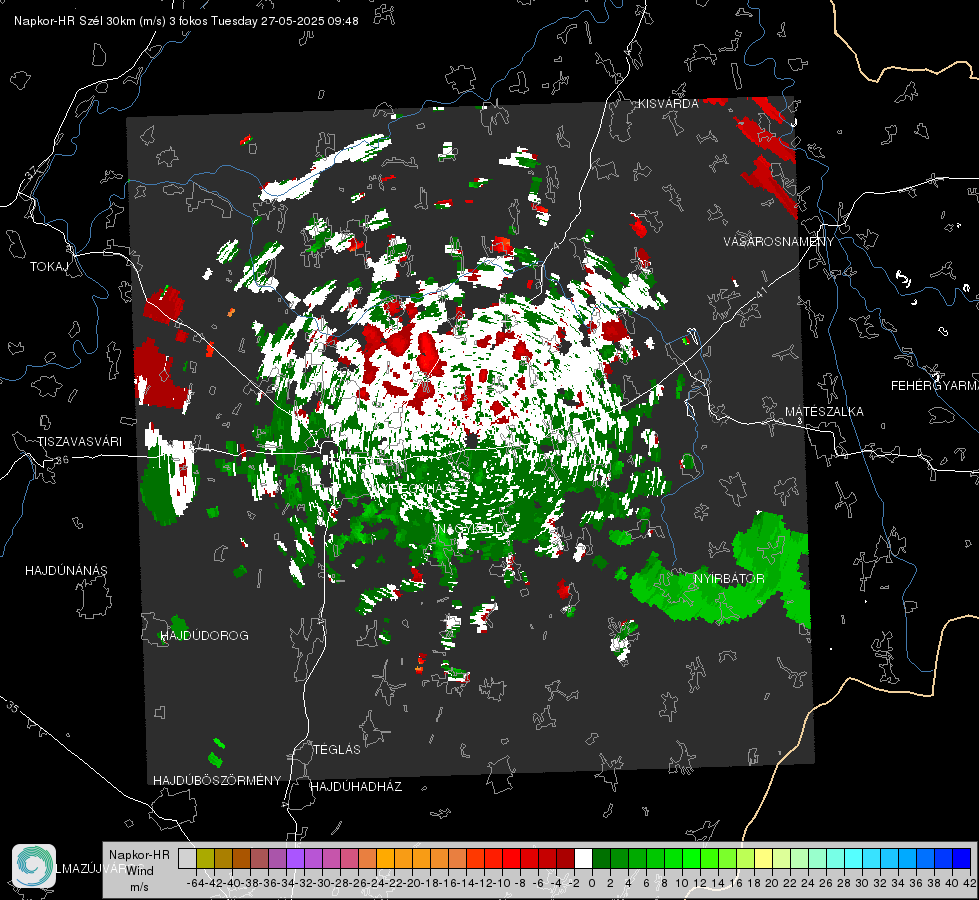Image resolution: width=979 pixels, height=900 pixels.
Task: Click the HAJDÚBÖSZÖRMÉNY town label
Action: point(217,781)
